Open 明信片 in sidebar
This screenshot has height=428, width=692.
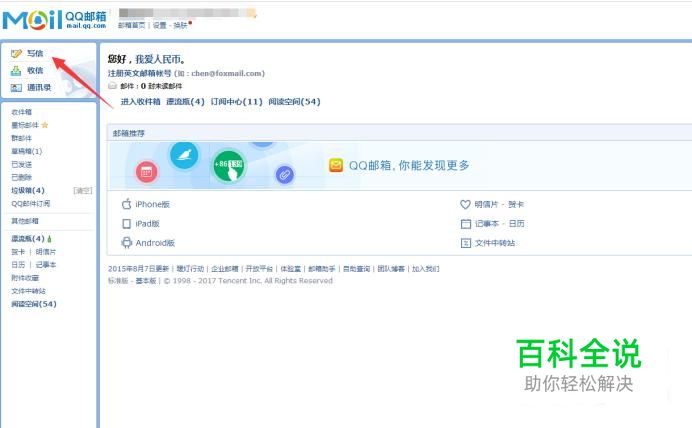pos(46,252)
